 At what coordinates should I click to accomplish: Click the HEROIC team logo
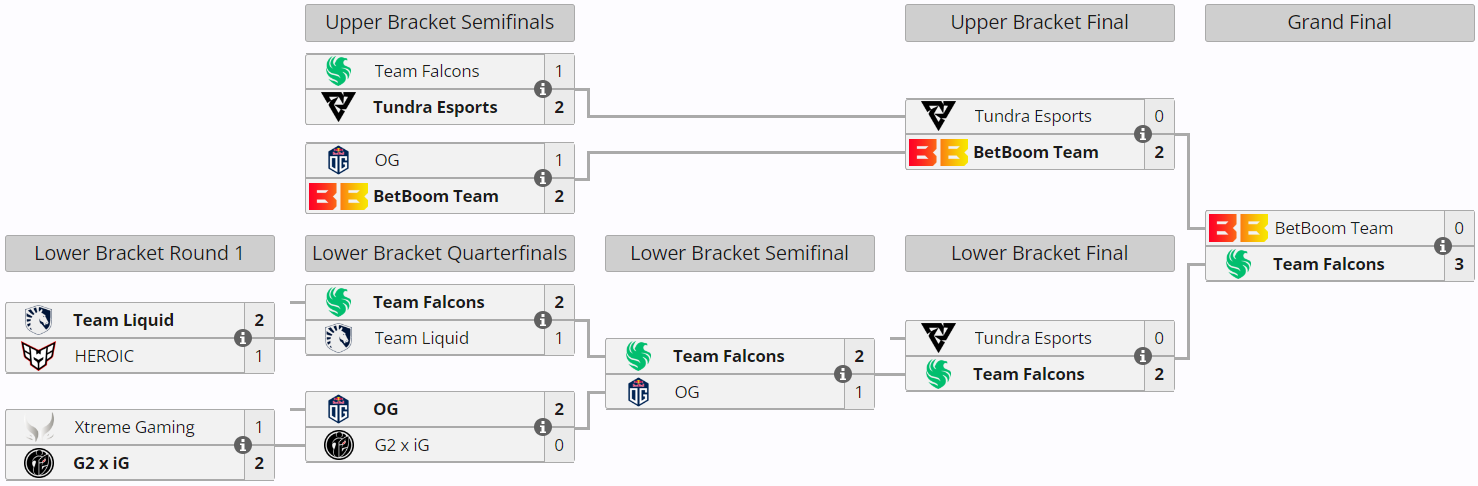[39, 356]
